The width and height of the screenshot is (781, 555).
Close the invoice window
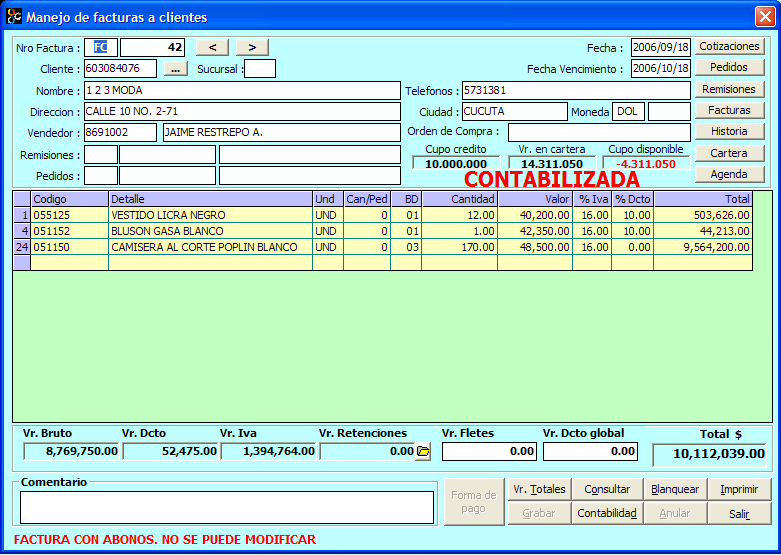coord(765,16)
